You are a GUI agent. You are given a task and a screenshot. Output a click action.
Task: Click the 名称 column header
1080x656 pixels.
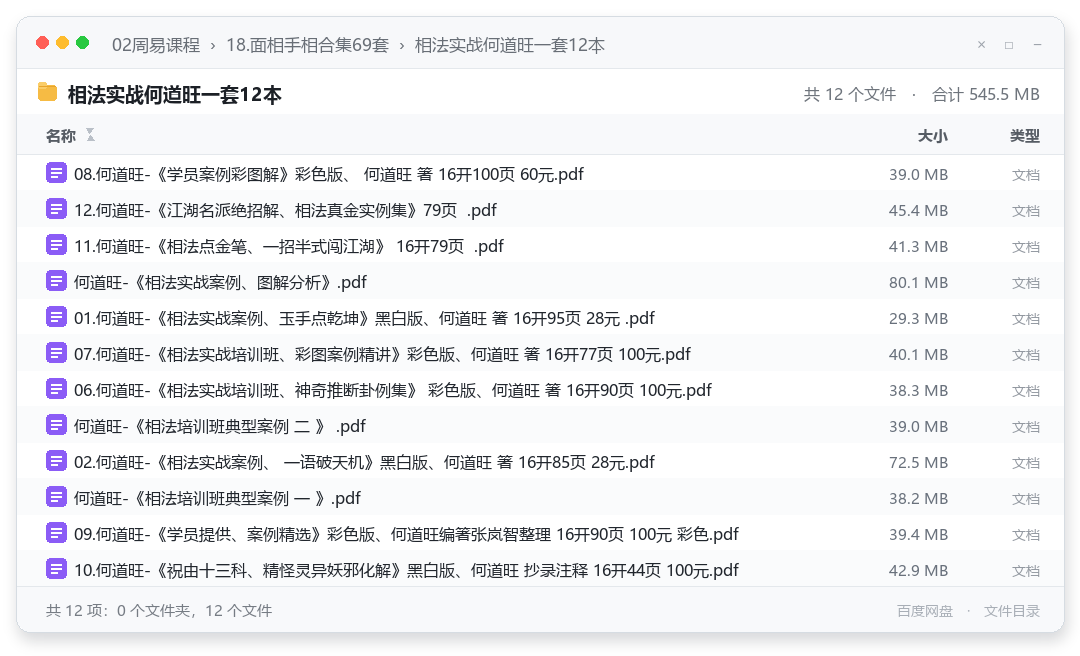61,136
